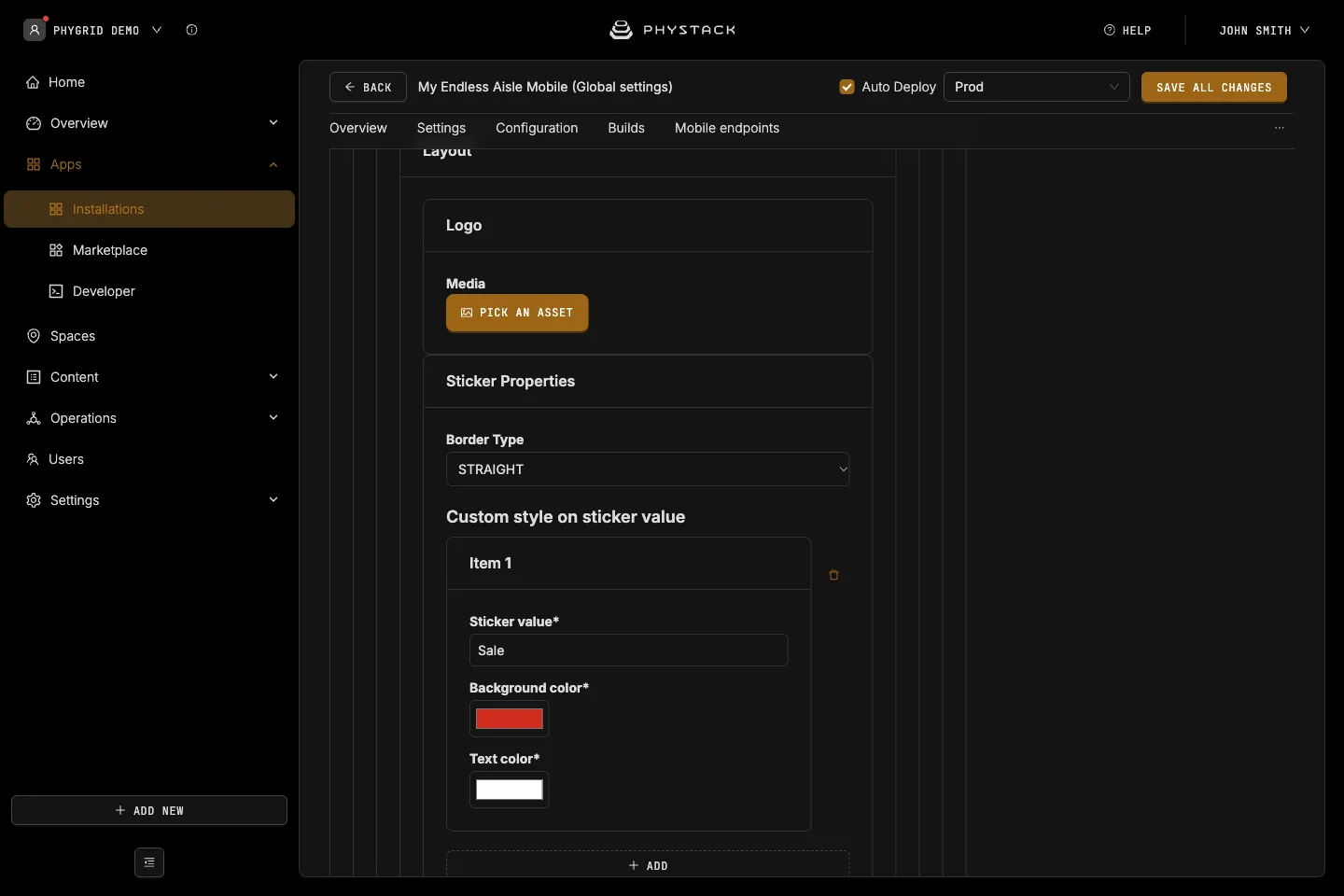Click the Developer terminal icon
Image resolution: width=1344 pixels, height=896 pixels.
[x=56, y=291]
